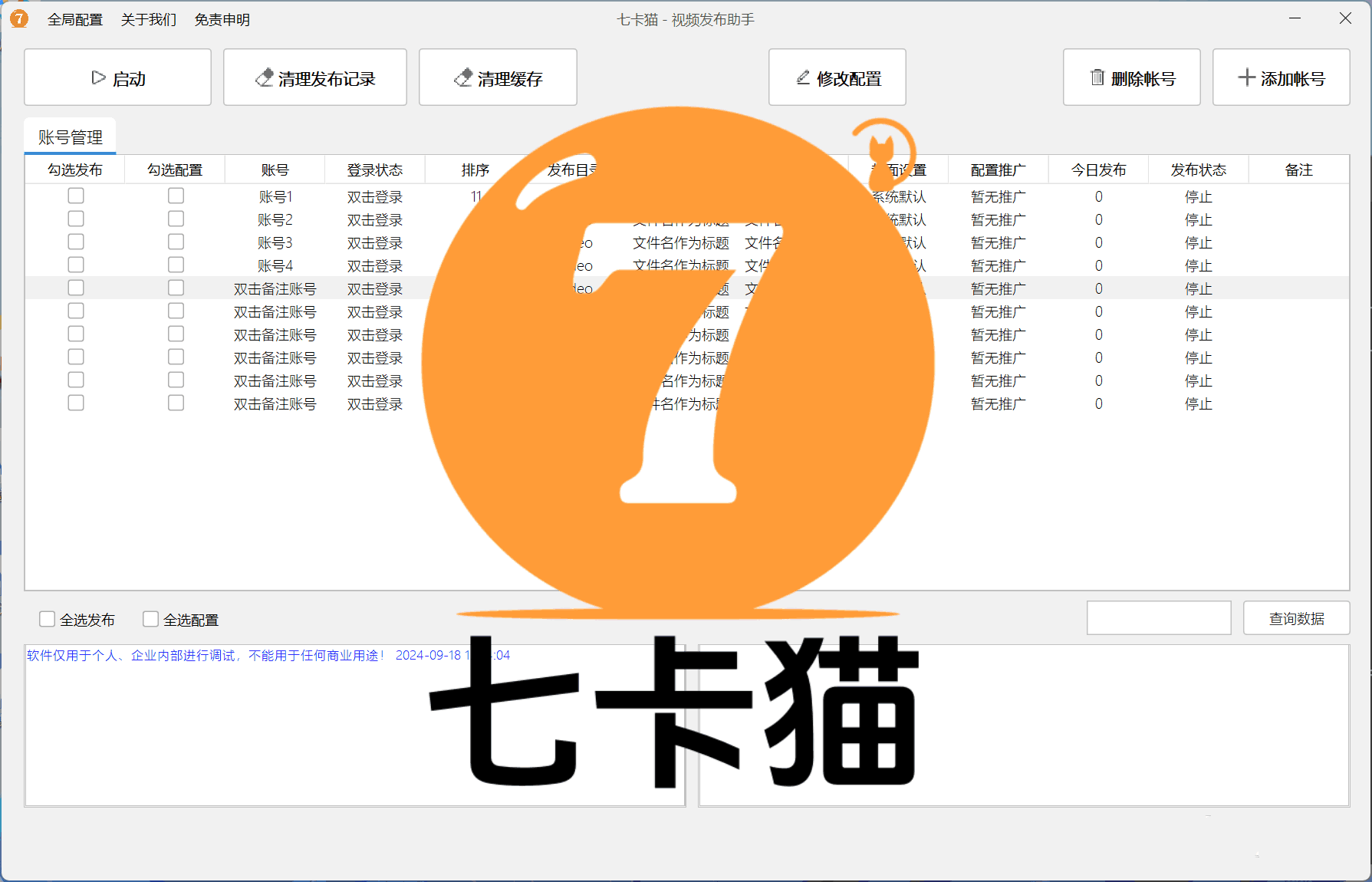Click the empty right-side log panel
The width and height of the screenshot is (1372, 882).
1024,726
